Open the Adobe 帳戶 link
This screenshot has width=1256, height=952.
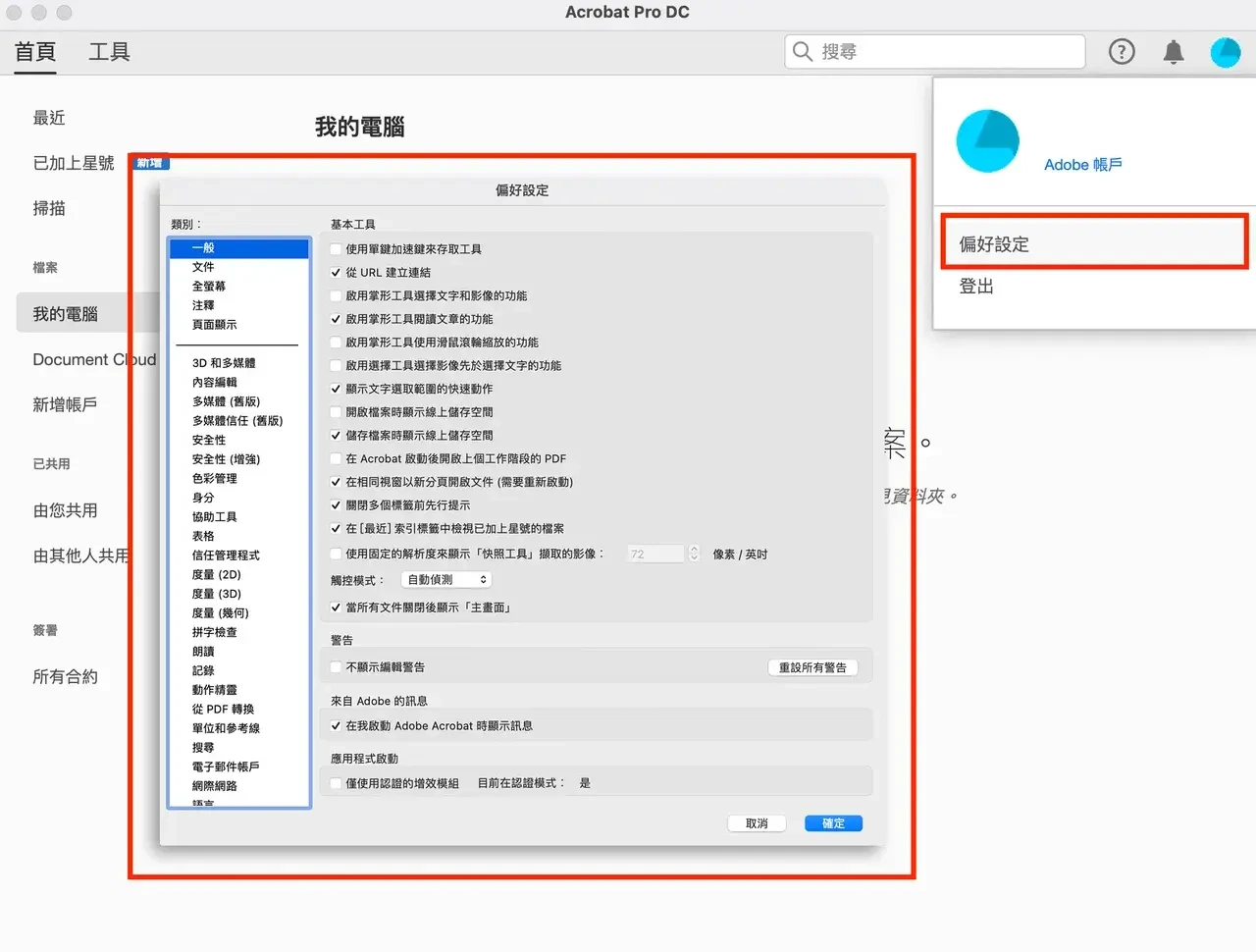click(1083, 165)
